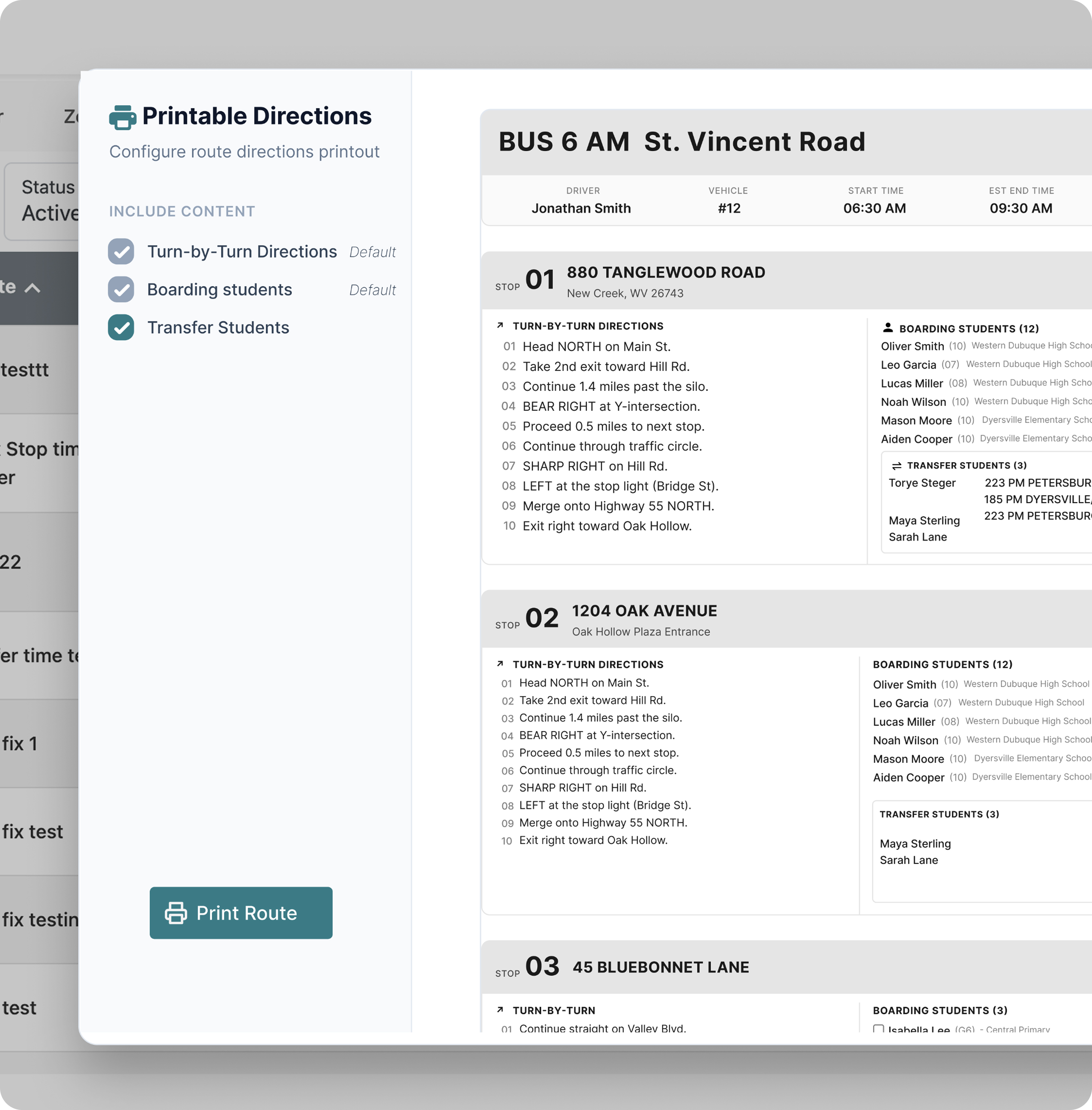Click Aiden Cooper in Stop 02 boarding students
Viewport: 1092px width, 1110px height.
(x=909, y=777)
